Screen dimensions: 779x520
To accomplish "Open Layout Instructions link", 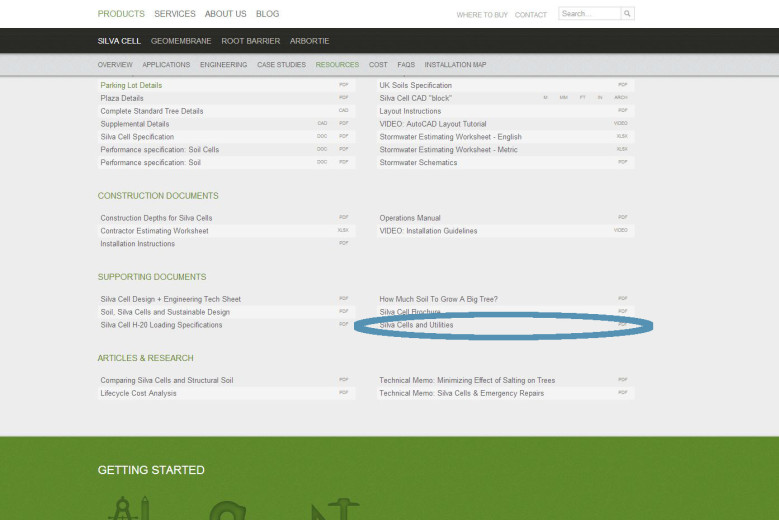I will click(x=410, y=111).
